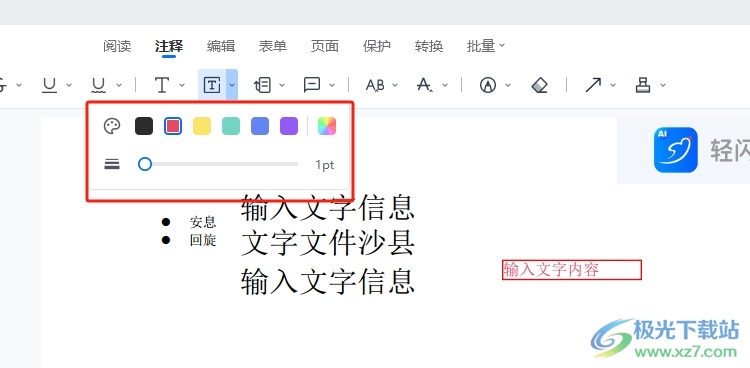This screenshot has width=750, height=368.
Task: Switch to the 编辑 tab
Action: (x=221, y=46)
